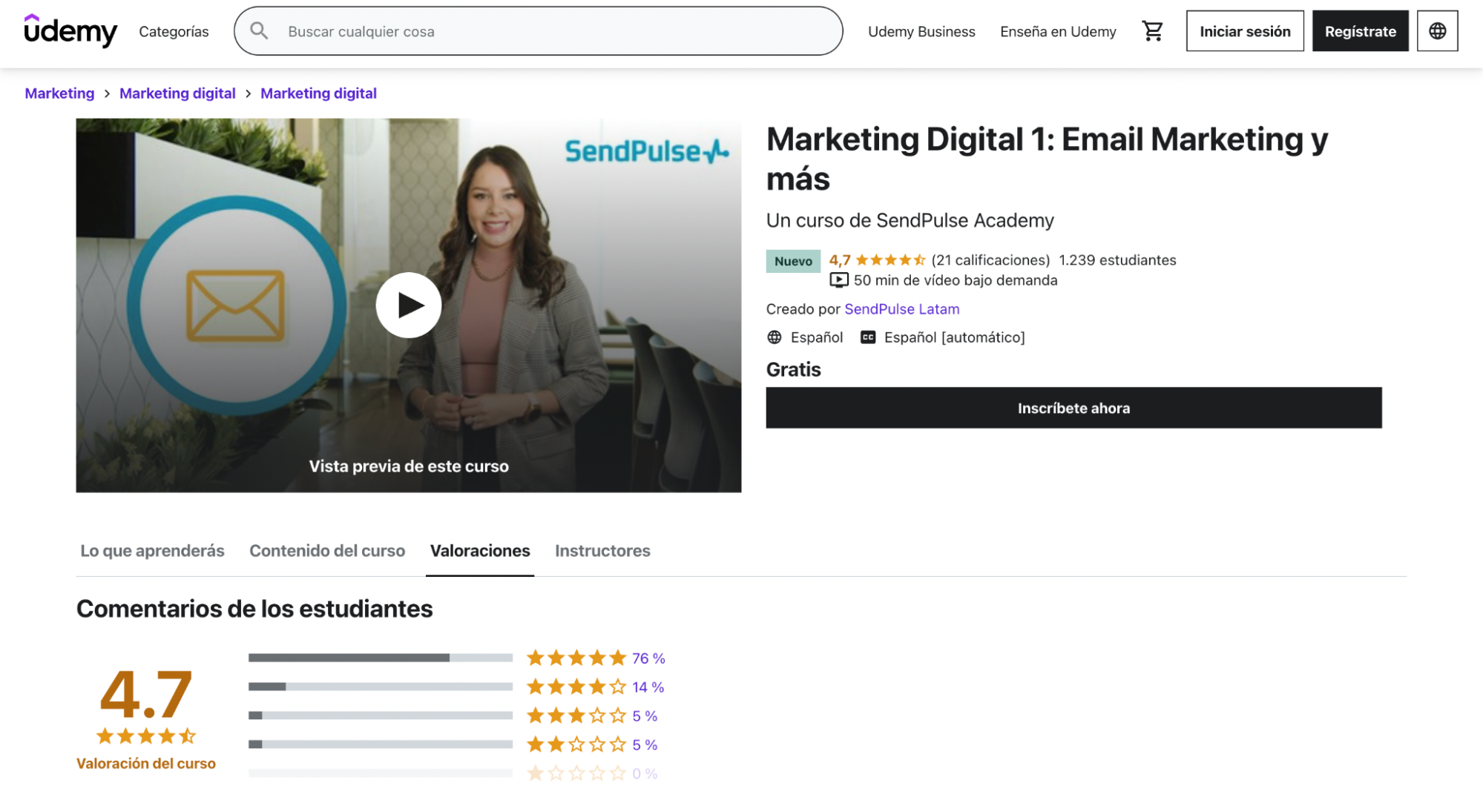This screenshot has height=812, width=1483.
Task: Click the two-star icons row
Action: coord(576,745)
